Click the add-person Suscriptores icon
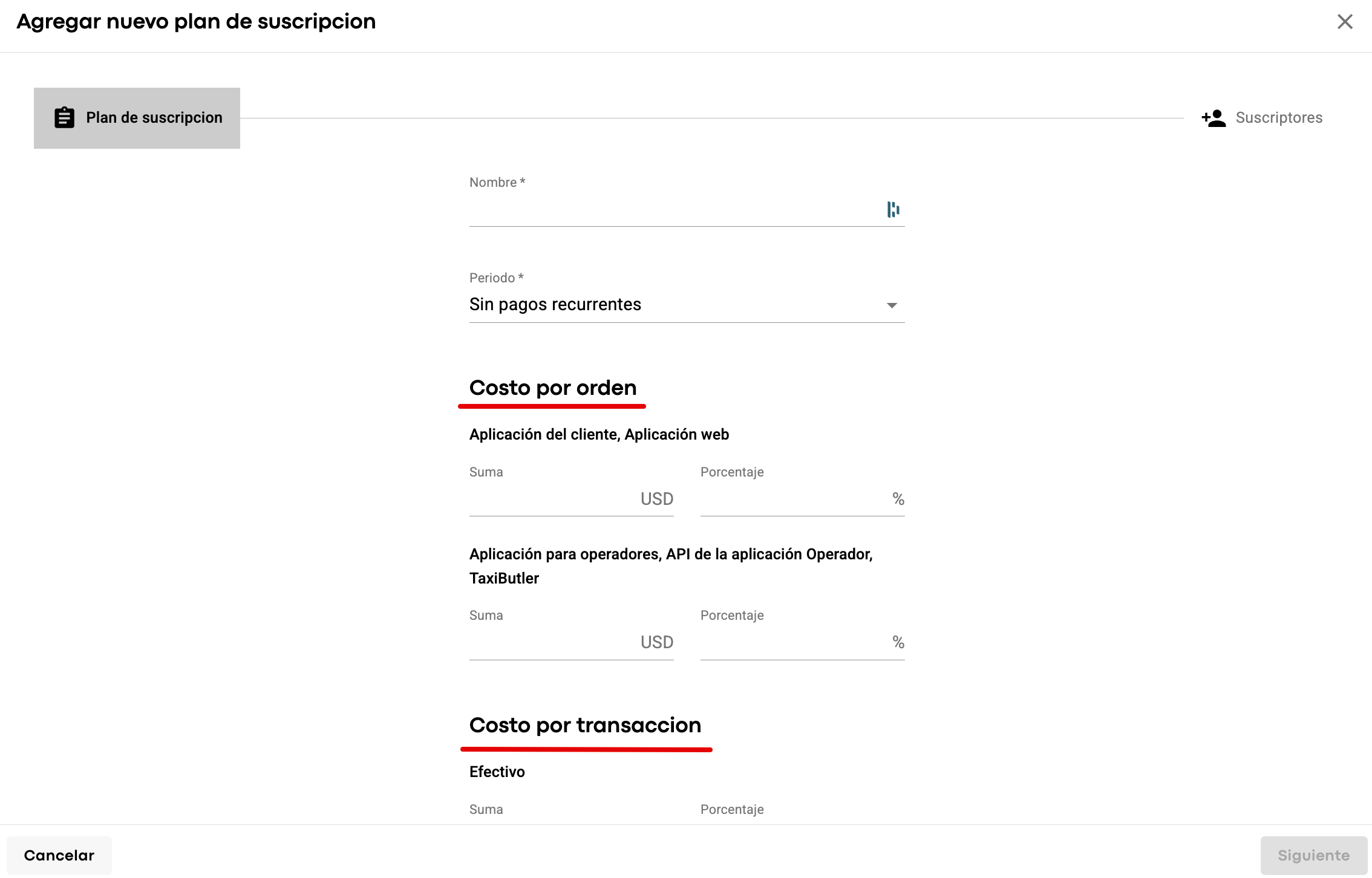This screenshot has height=878, width=1372. [1214, 118]
